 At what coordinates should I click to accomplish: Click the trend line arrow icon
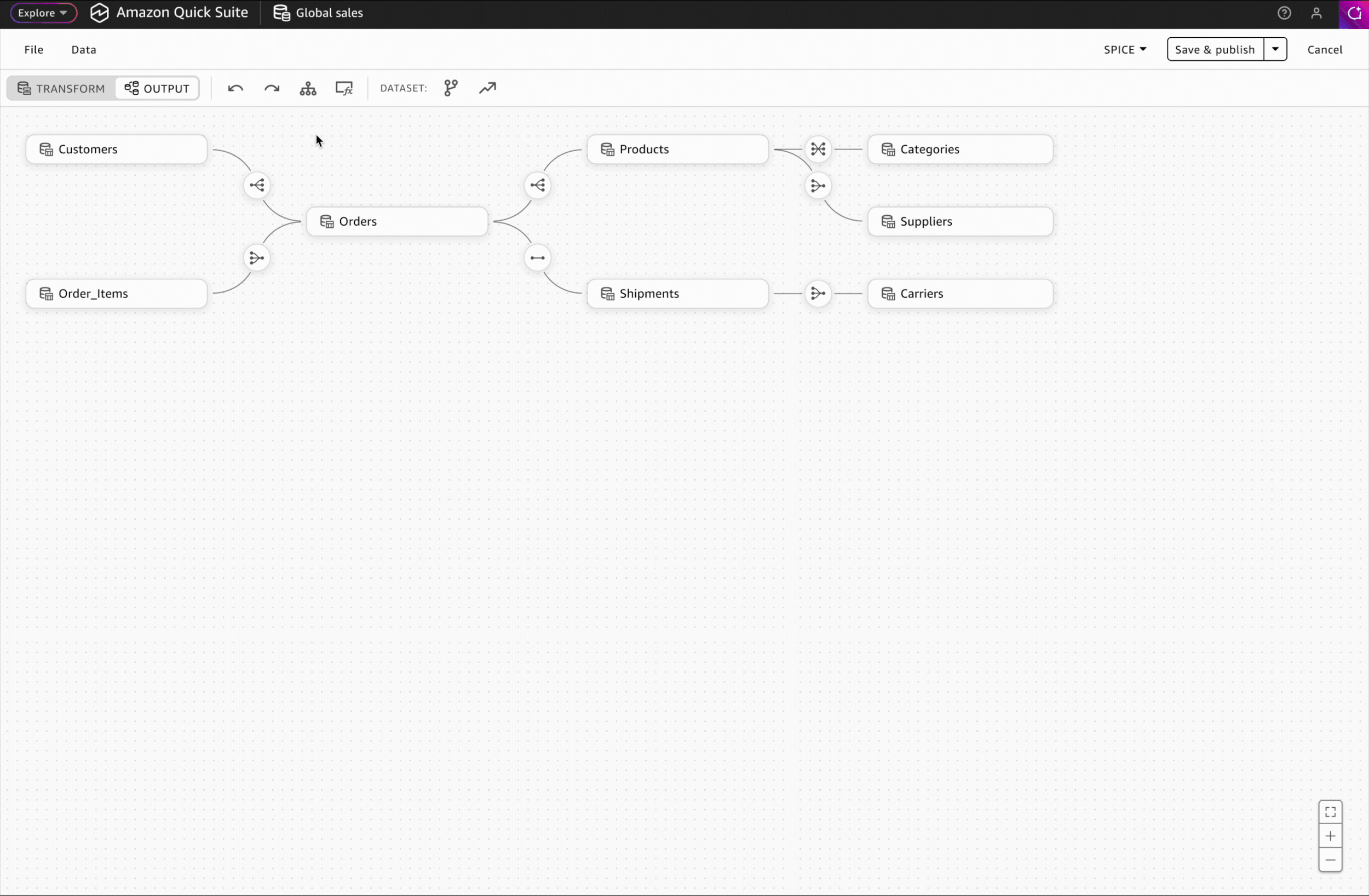click(x=487, y=88)
